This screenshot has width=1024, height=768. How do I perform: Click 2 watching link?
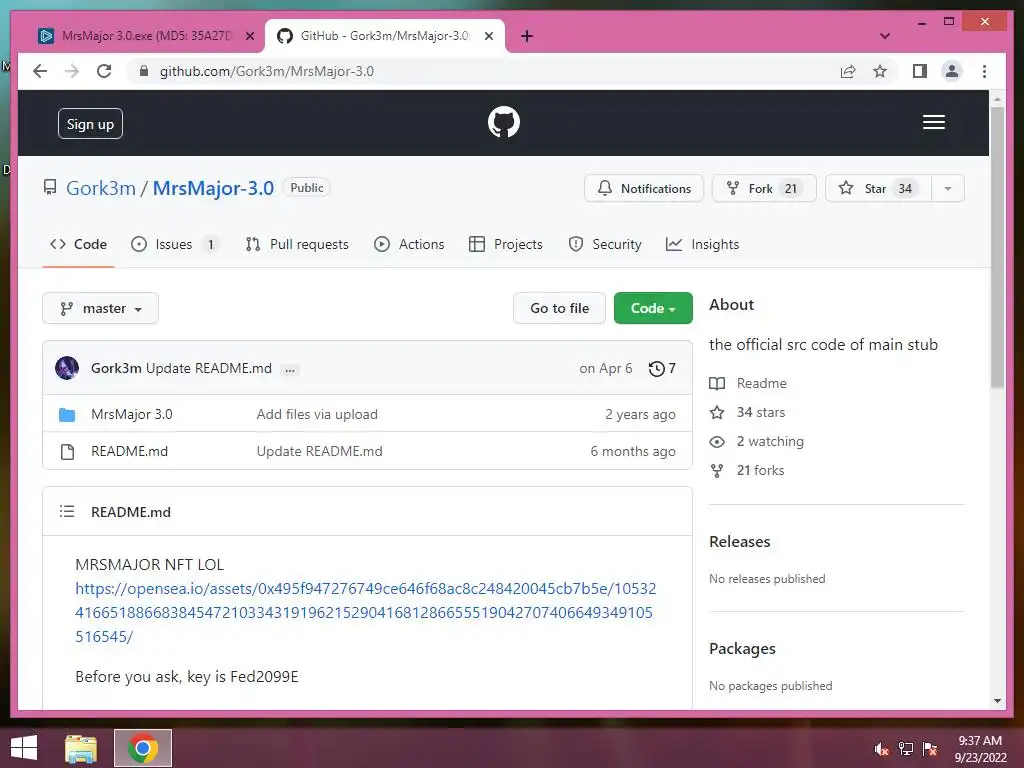[x=757, y=441]
